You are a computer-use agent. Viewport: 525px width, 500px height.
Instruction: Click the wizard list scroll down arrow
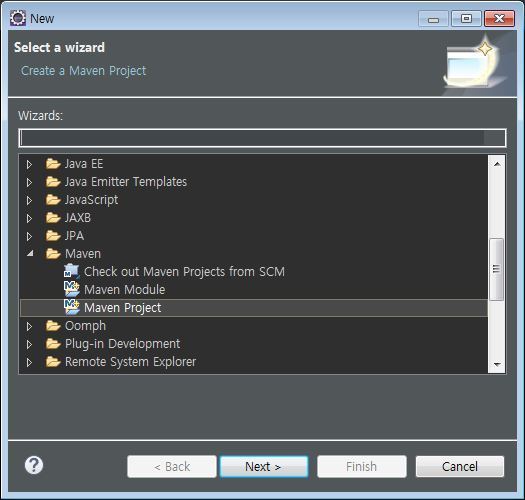tap(497, 364)
